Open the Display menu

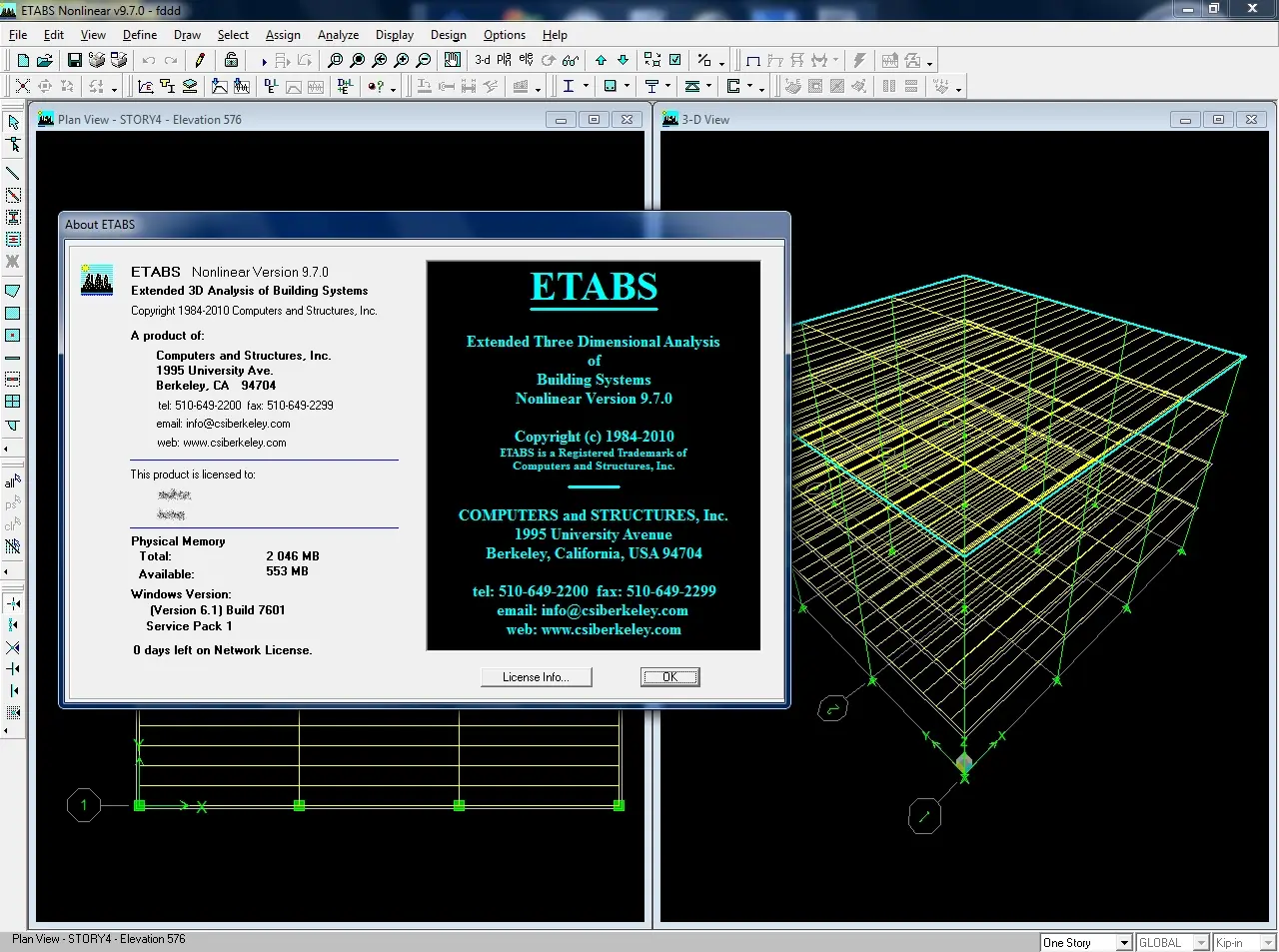(x=395, y=34)
